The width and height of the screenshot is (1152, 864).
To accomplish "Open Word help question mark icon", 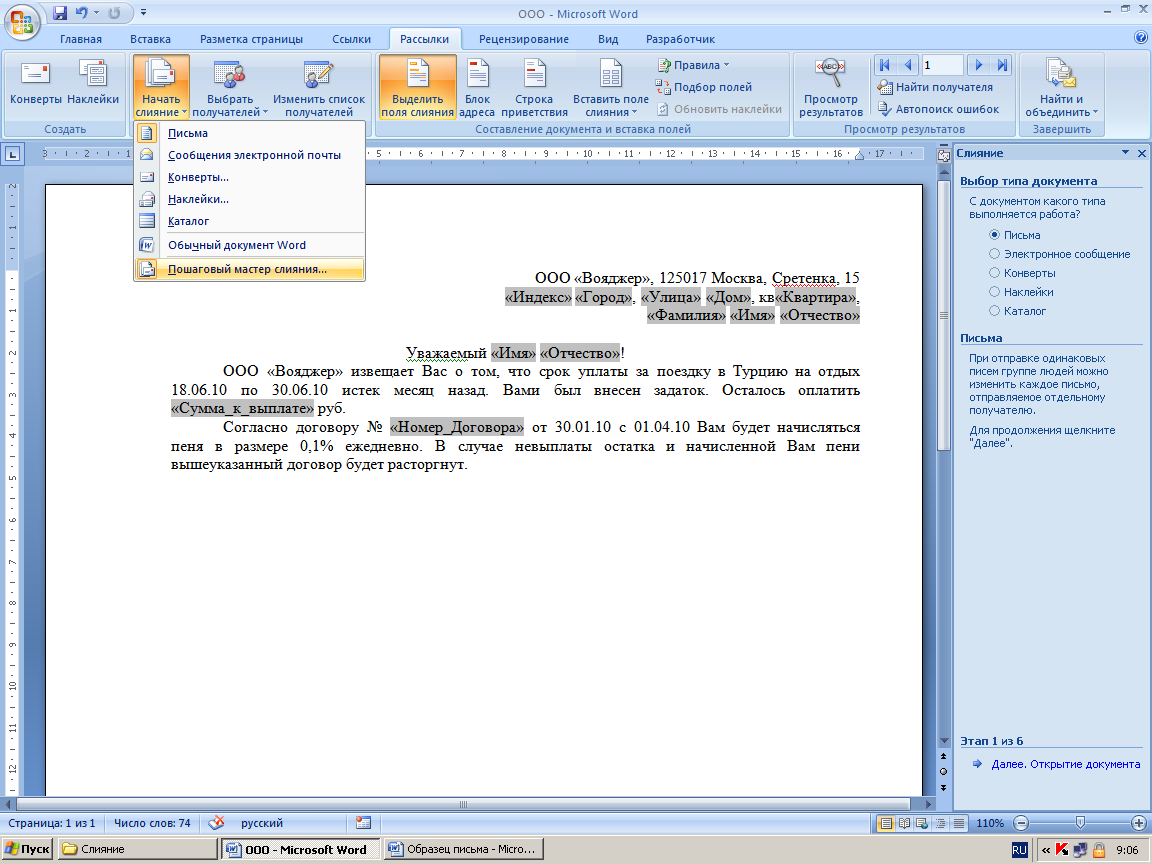I will coord(1142,37).
